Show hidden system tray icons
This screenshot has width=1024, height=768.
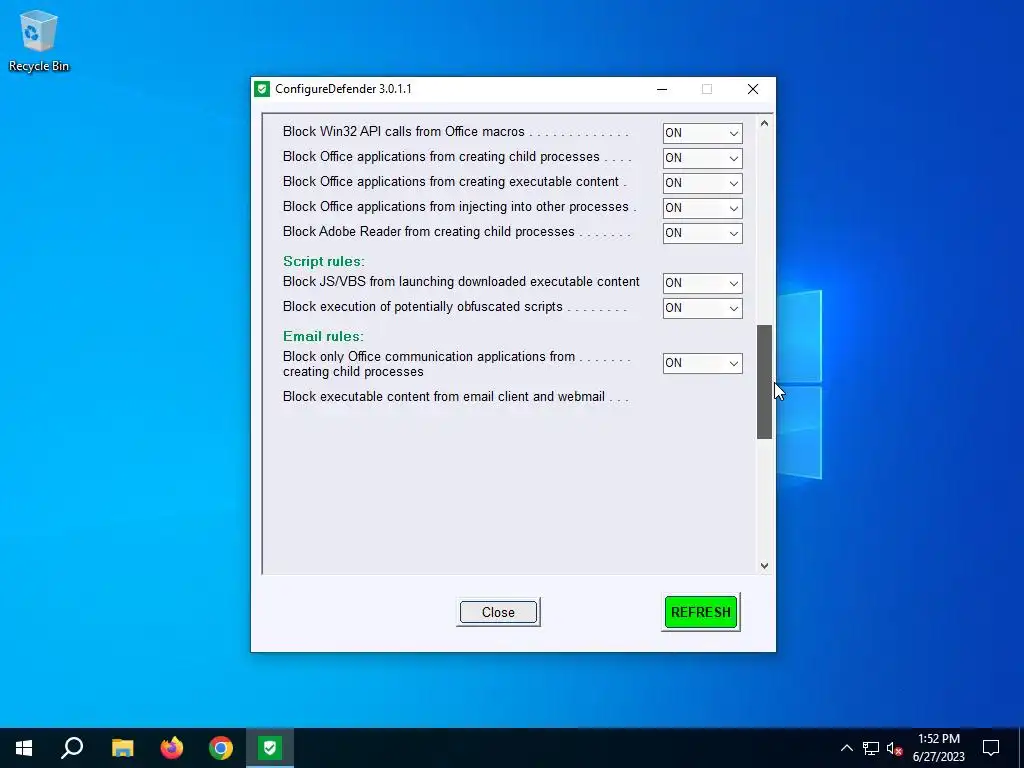[x=846, y=748]
